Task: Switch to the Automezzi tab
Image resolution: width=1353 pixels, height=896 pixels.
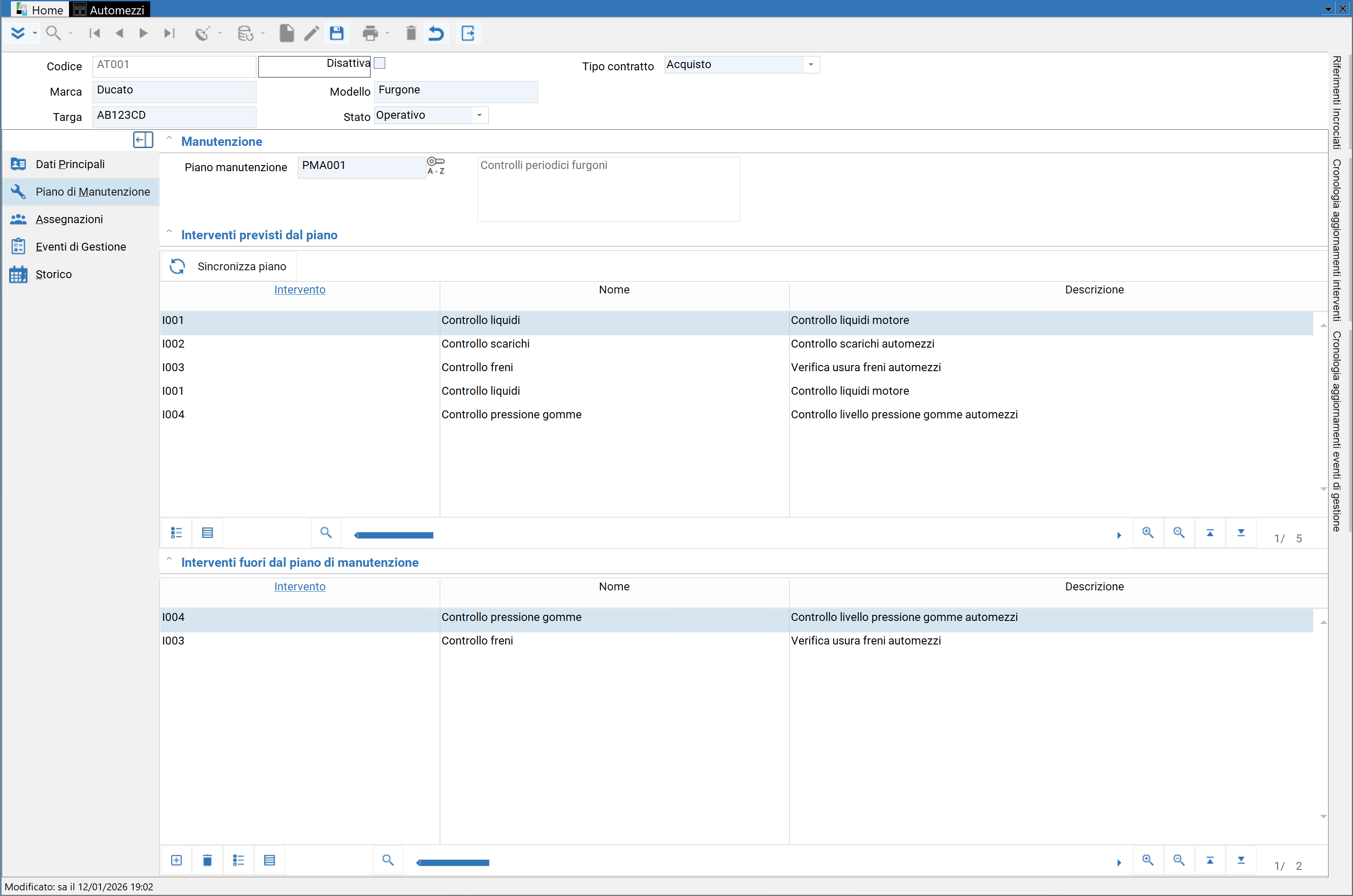Action: click(x=110, y=9)
